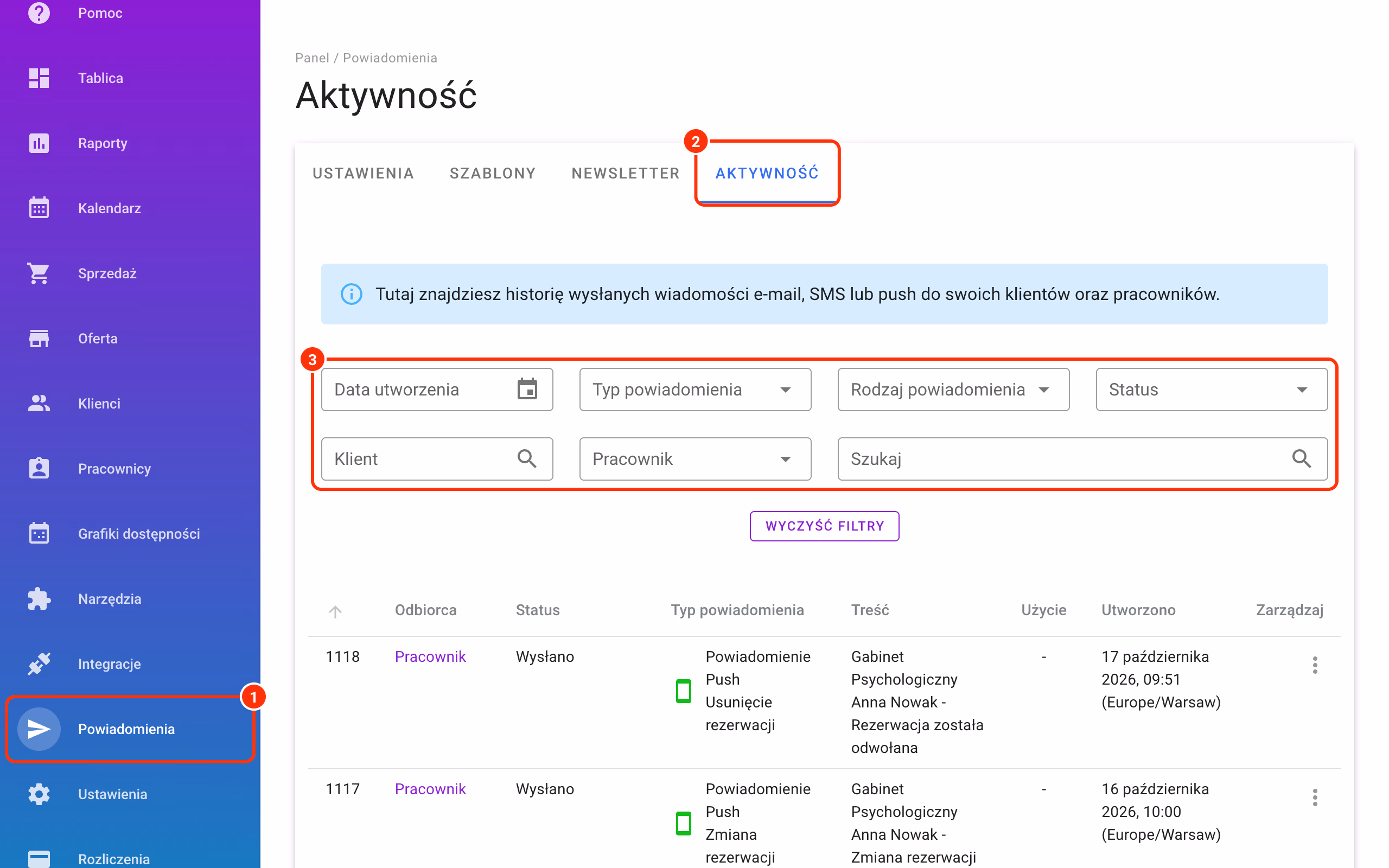This screenshot has height=868, width=1389.
Task: Click the magnifier in Szukaj field
Action: [1301, 459]
